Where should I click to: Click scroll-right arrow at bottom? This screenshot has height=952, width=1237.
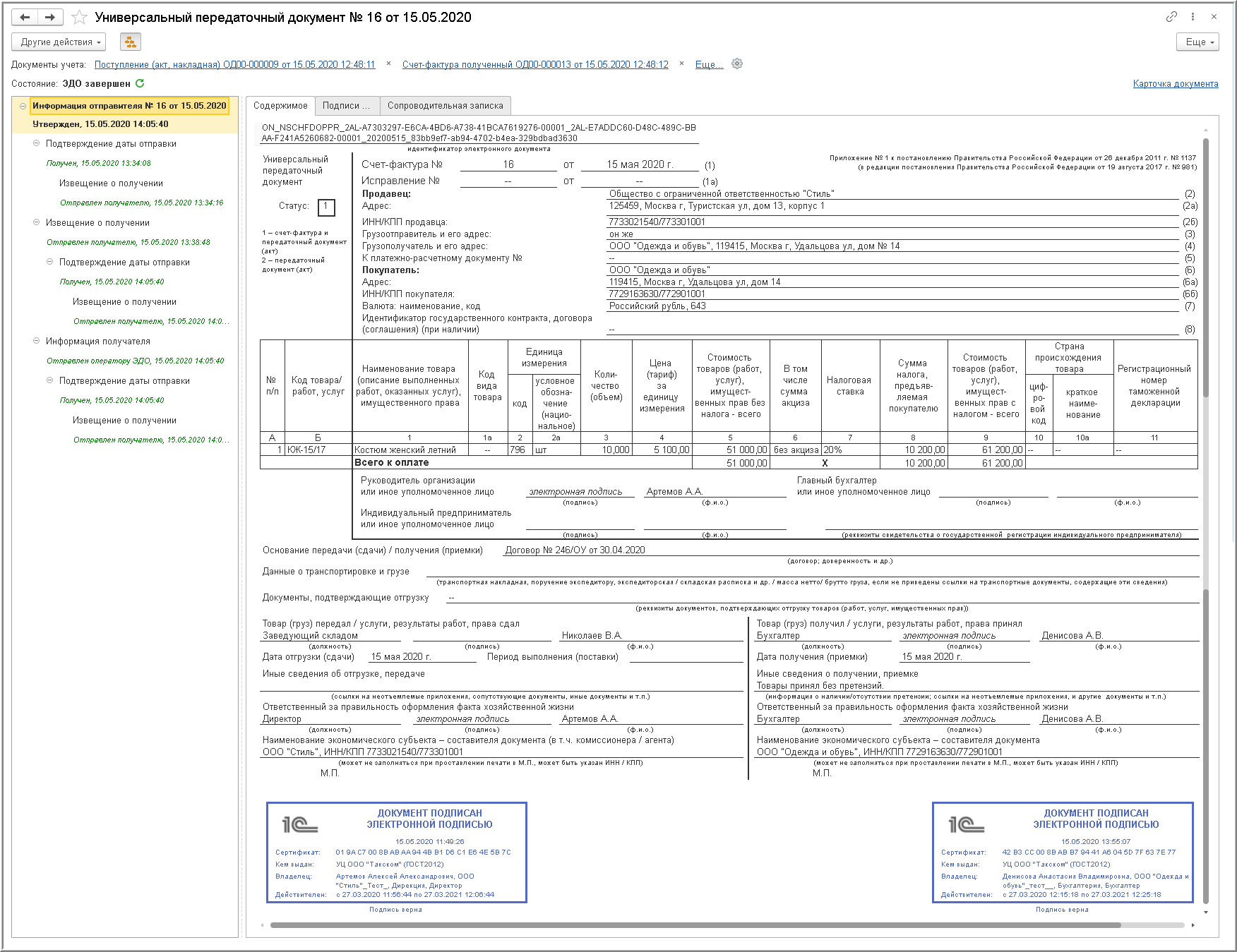coord(1193,924)
